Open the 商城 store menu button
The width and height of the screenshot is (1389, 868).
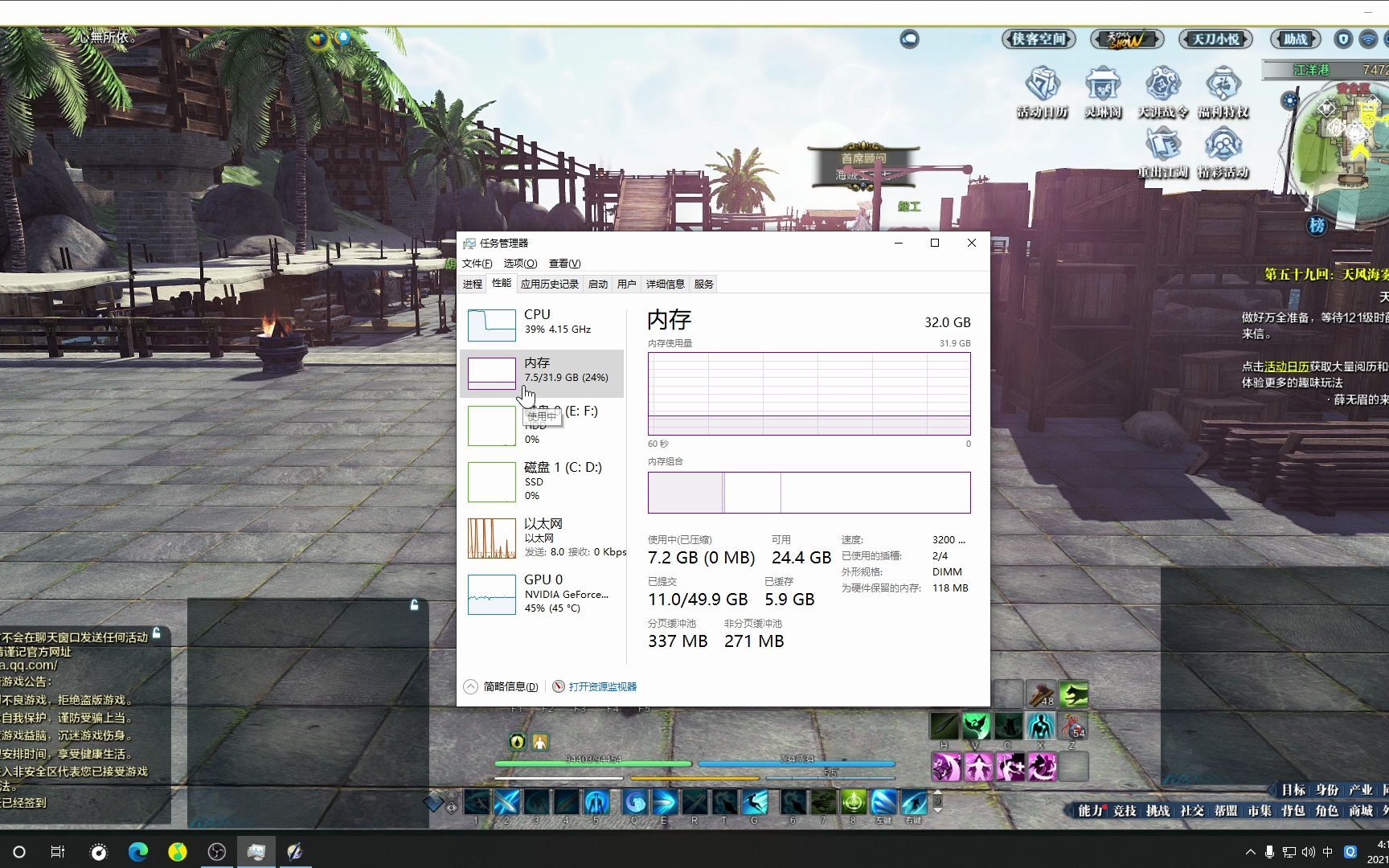coord(1360,811)
